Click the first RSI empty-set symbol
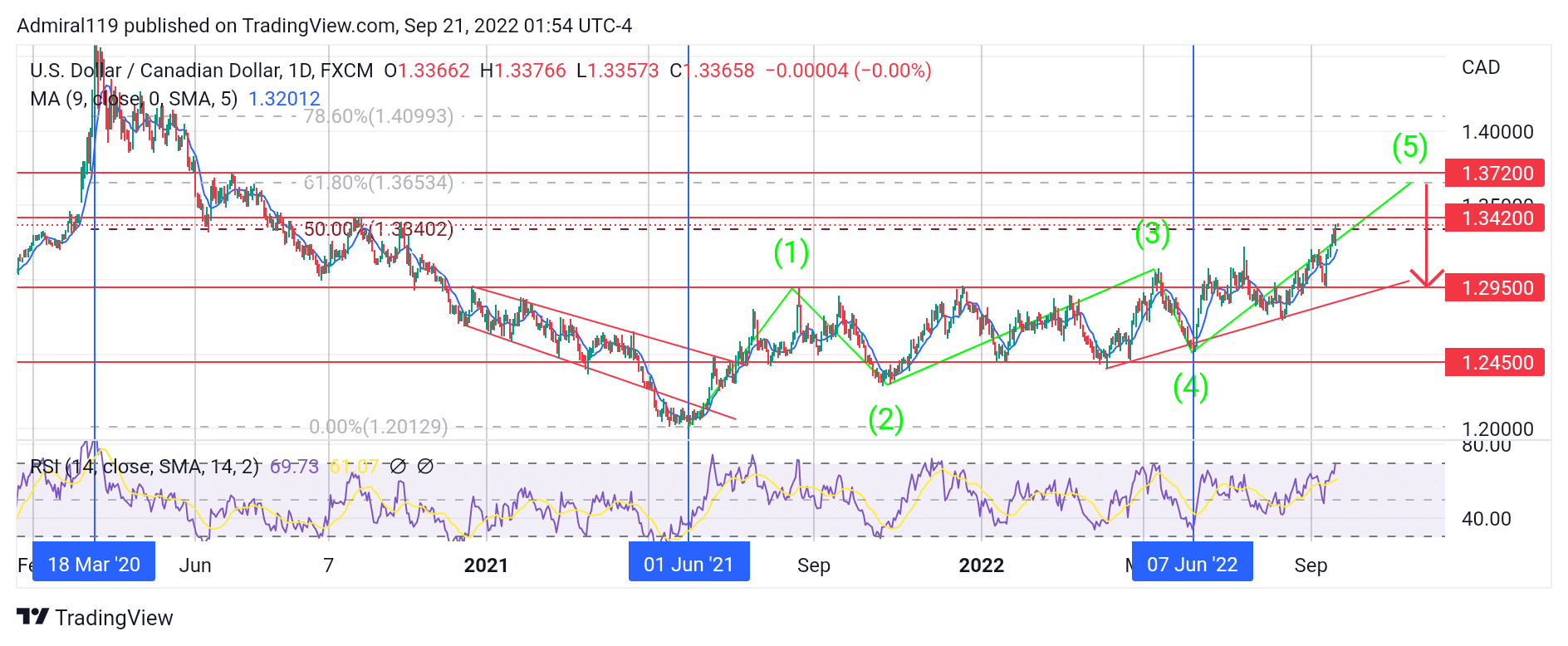 [x=398, y=467]
